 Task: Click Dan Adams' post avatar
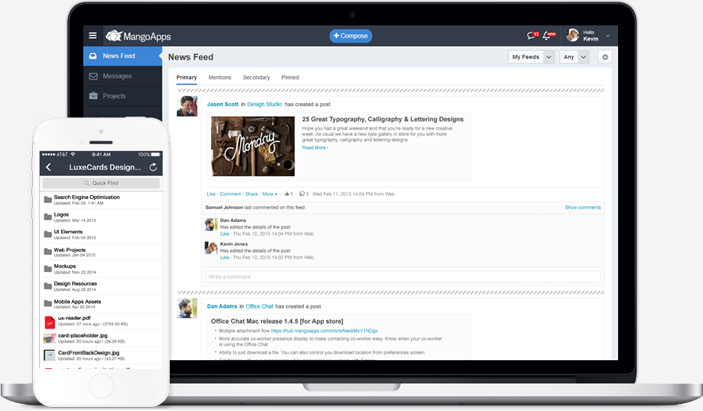pos(187,308)
